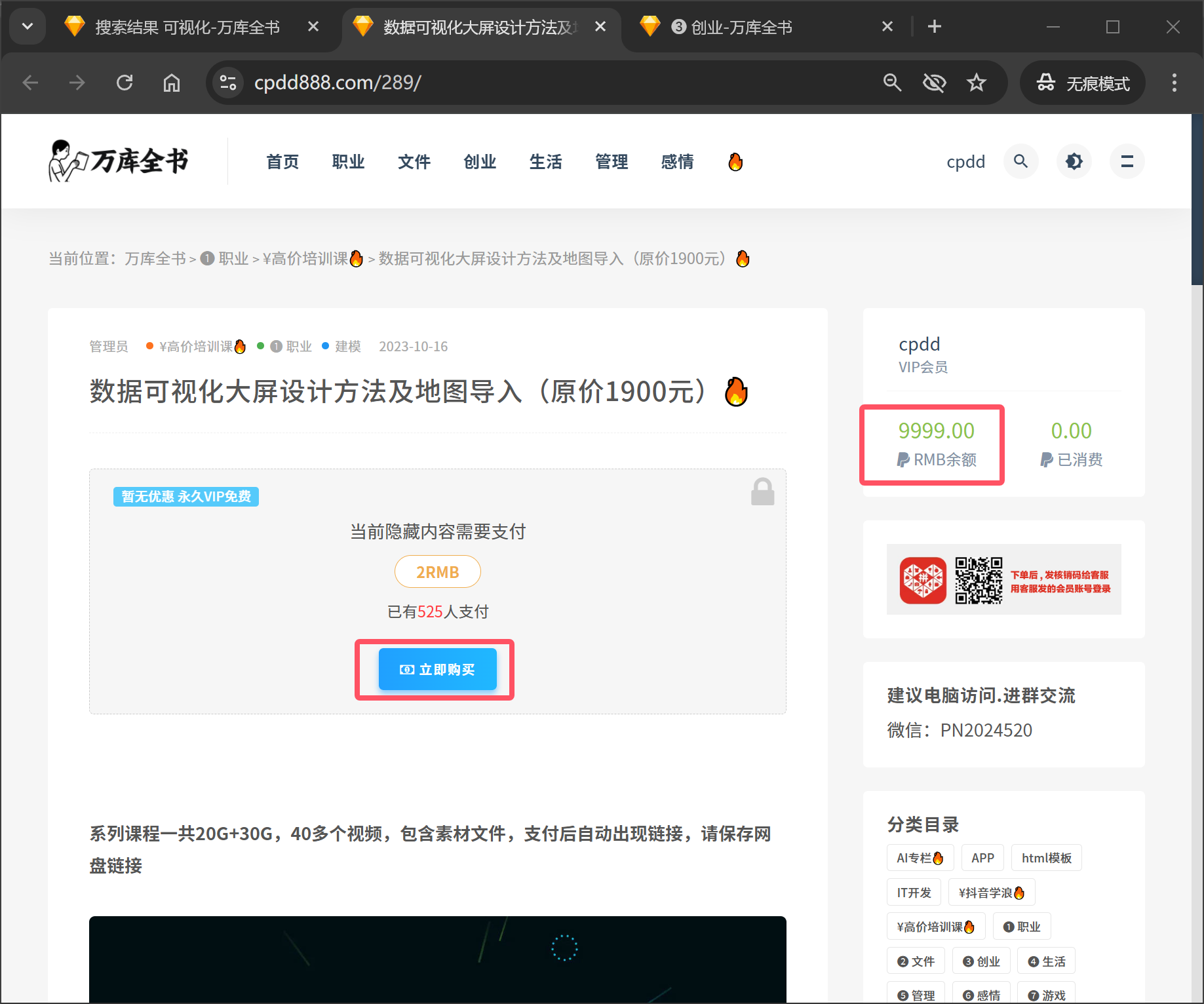Open the site information icon in address bar
1204x1004 pixels.
pyautogui.click(x=228, y=83)
